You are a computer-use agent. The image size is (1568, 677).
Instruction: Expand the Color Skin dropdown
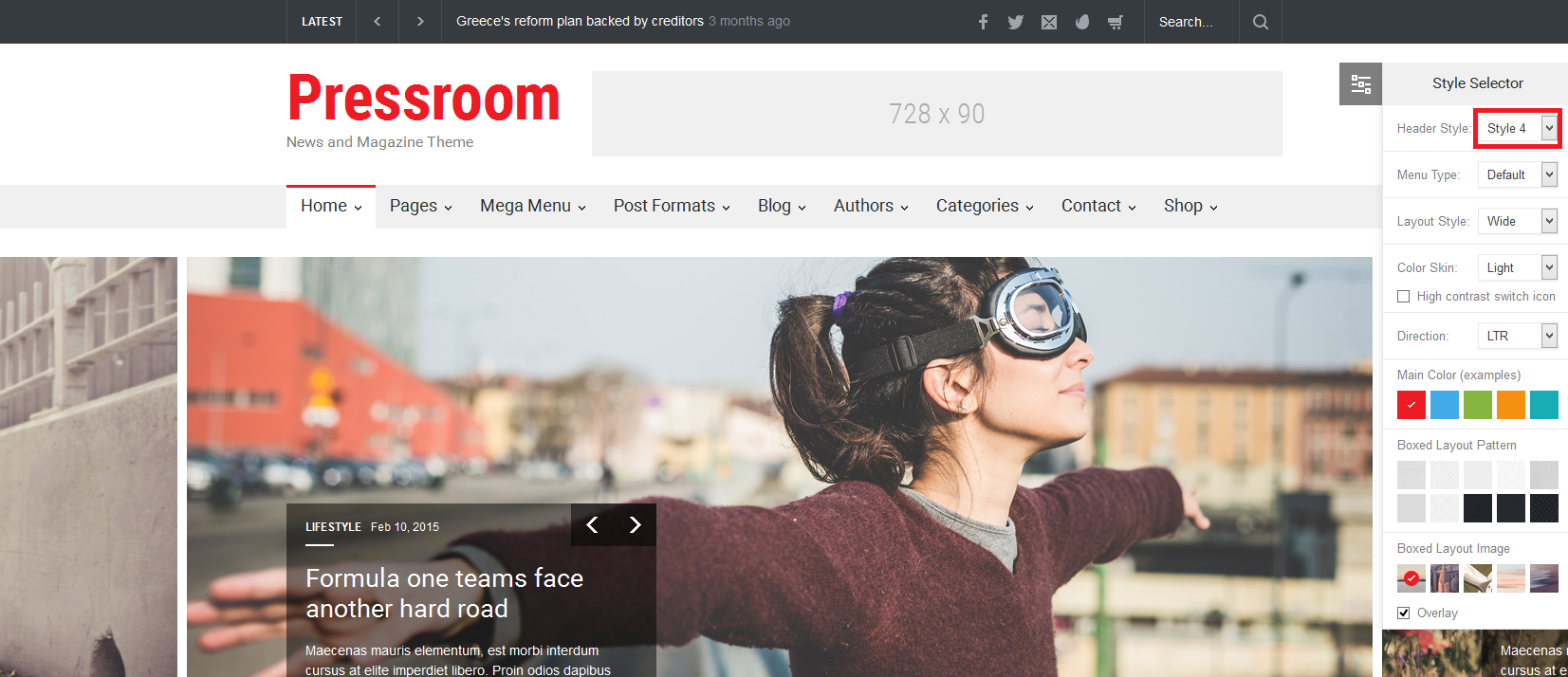[x=1517, y=267]
